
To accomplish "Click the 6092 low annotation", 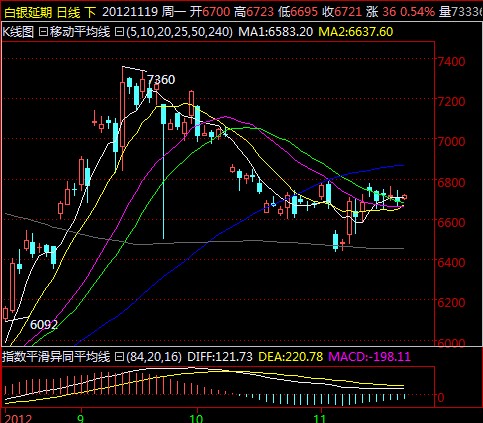I will point(44,325).
